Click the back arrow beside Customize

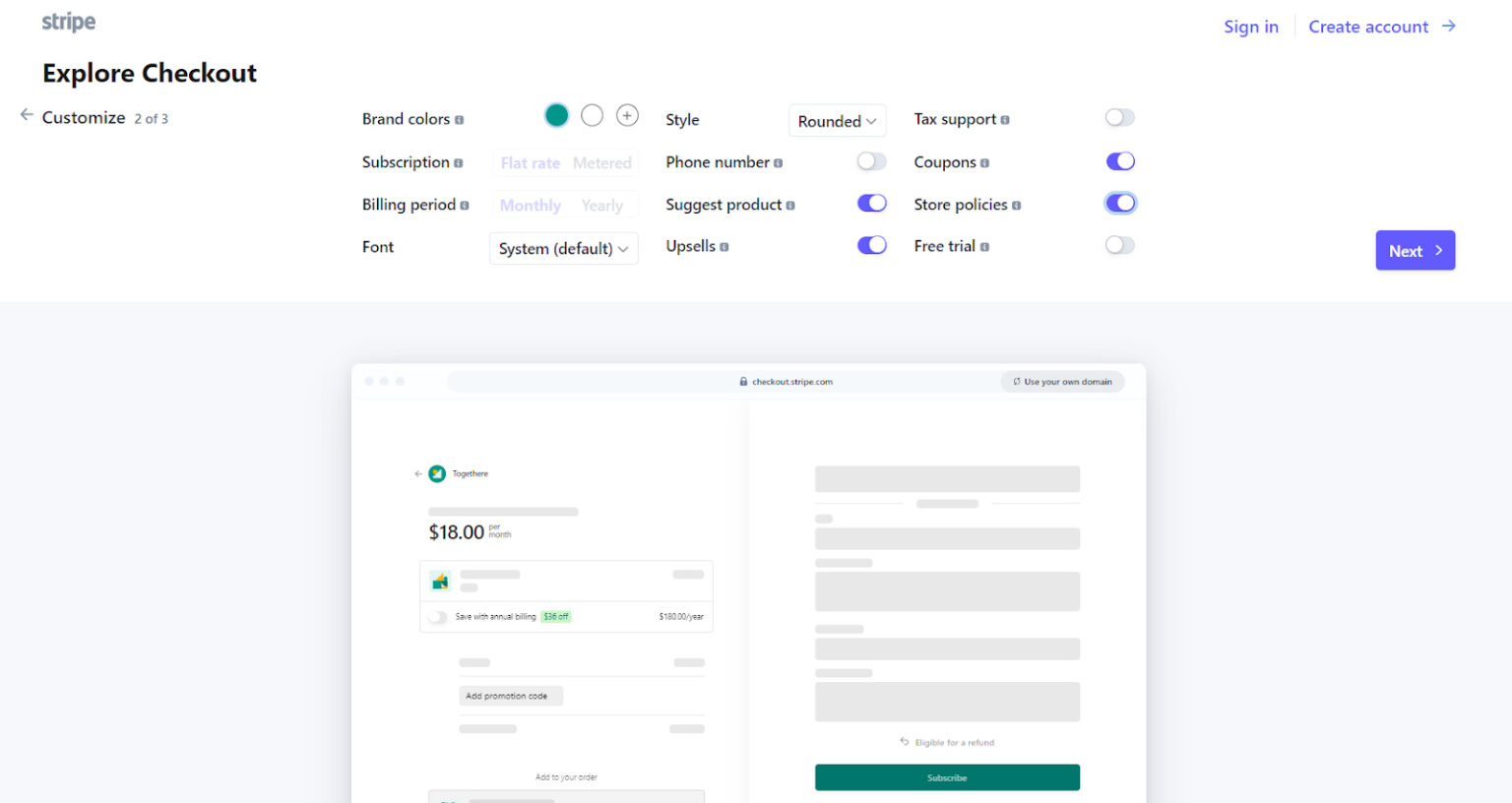27,115
